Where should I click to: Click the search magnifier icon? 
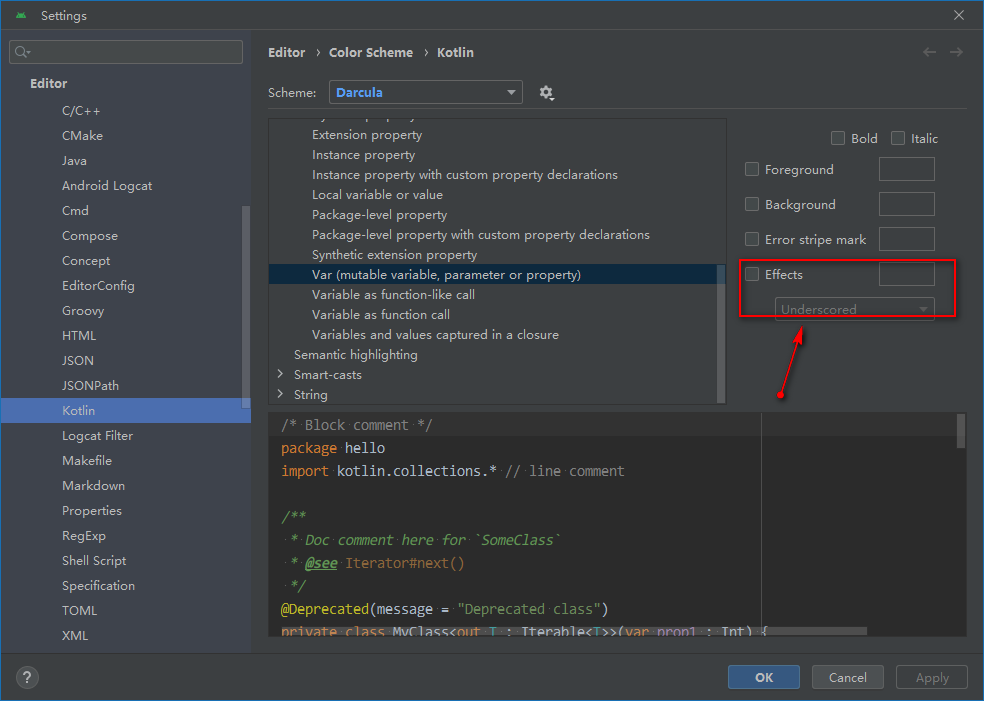pos(23,52)
